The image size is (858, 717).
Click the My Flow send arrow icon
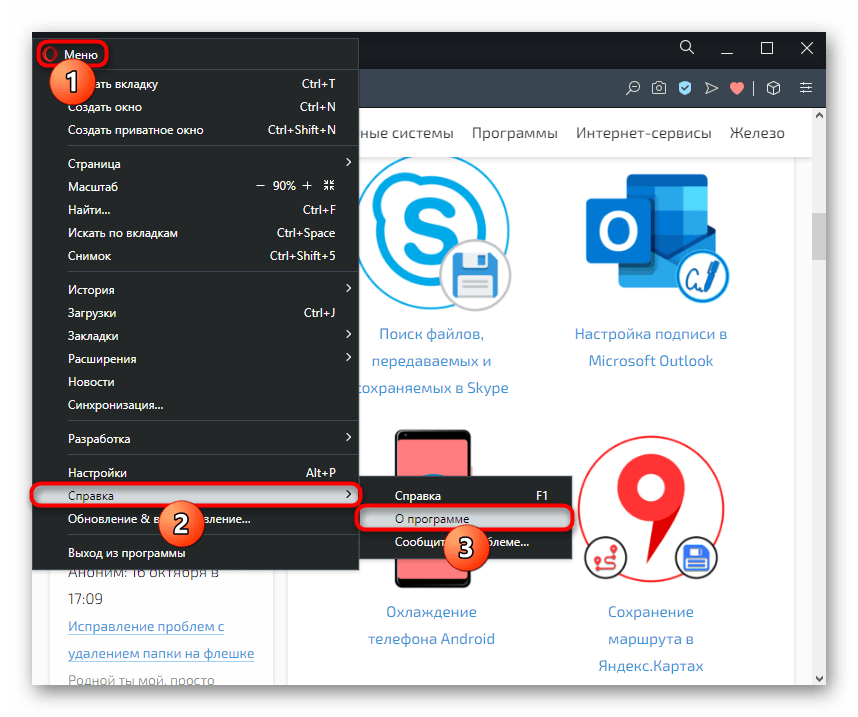pos(711,88)
